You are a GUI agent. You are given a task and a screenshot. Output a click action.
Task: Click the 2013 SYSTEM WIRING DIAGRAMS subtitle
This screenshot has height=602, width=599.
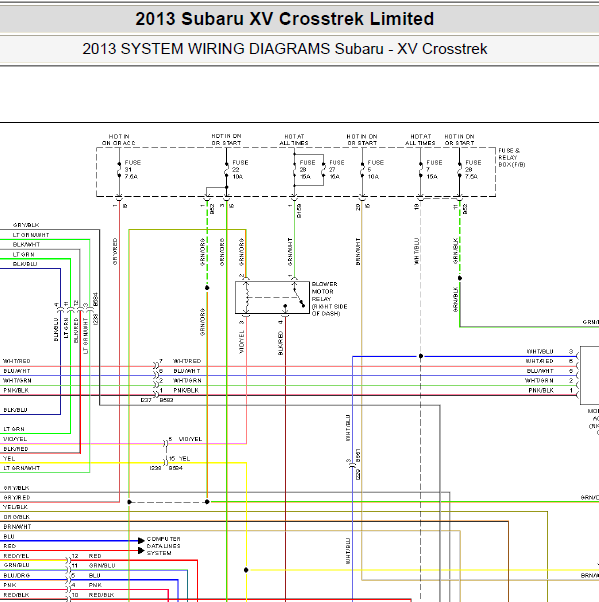(285, 49)
